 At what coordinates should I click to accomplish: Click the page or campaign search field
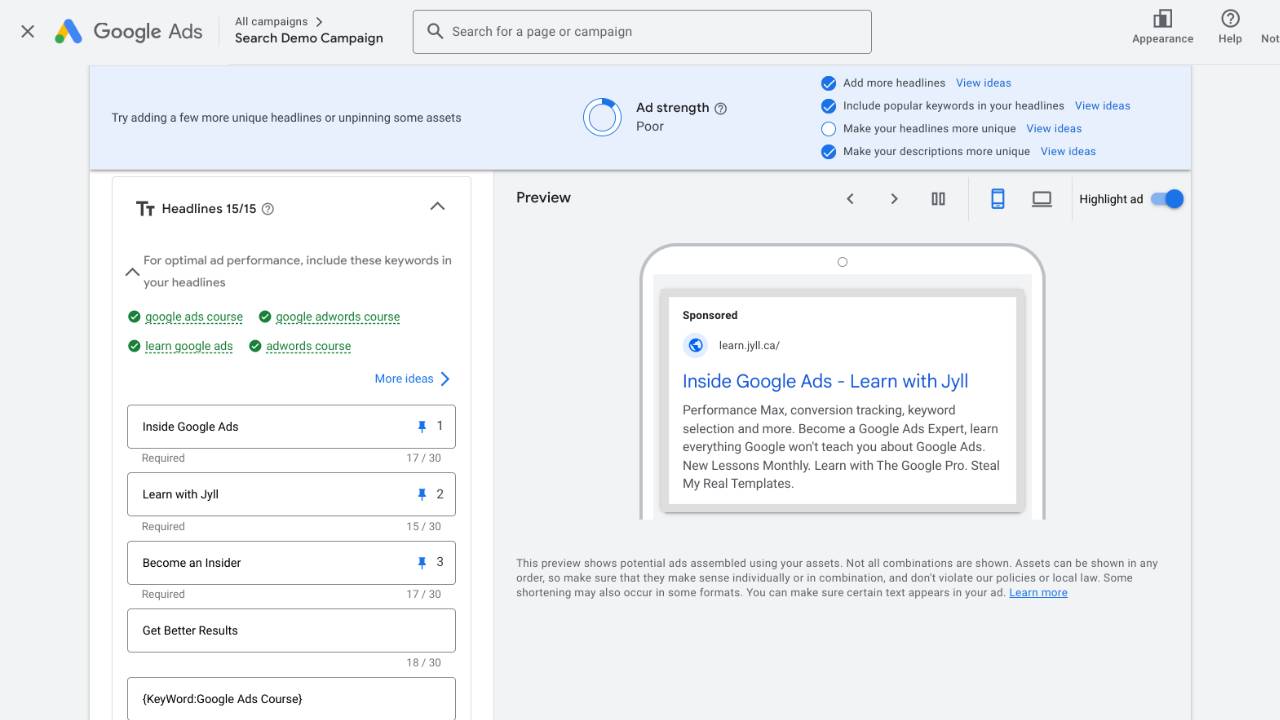[x=640, y=31]
